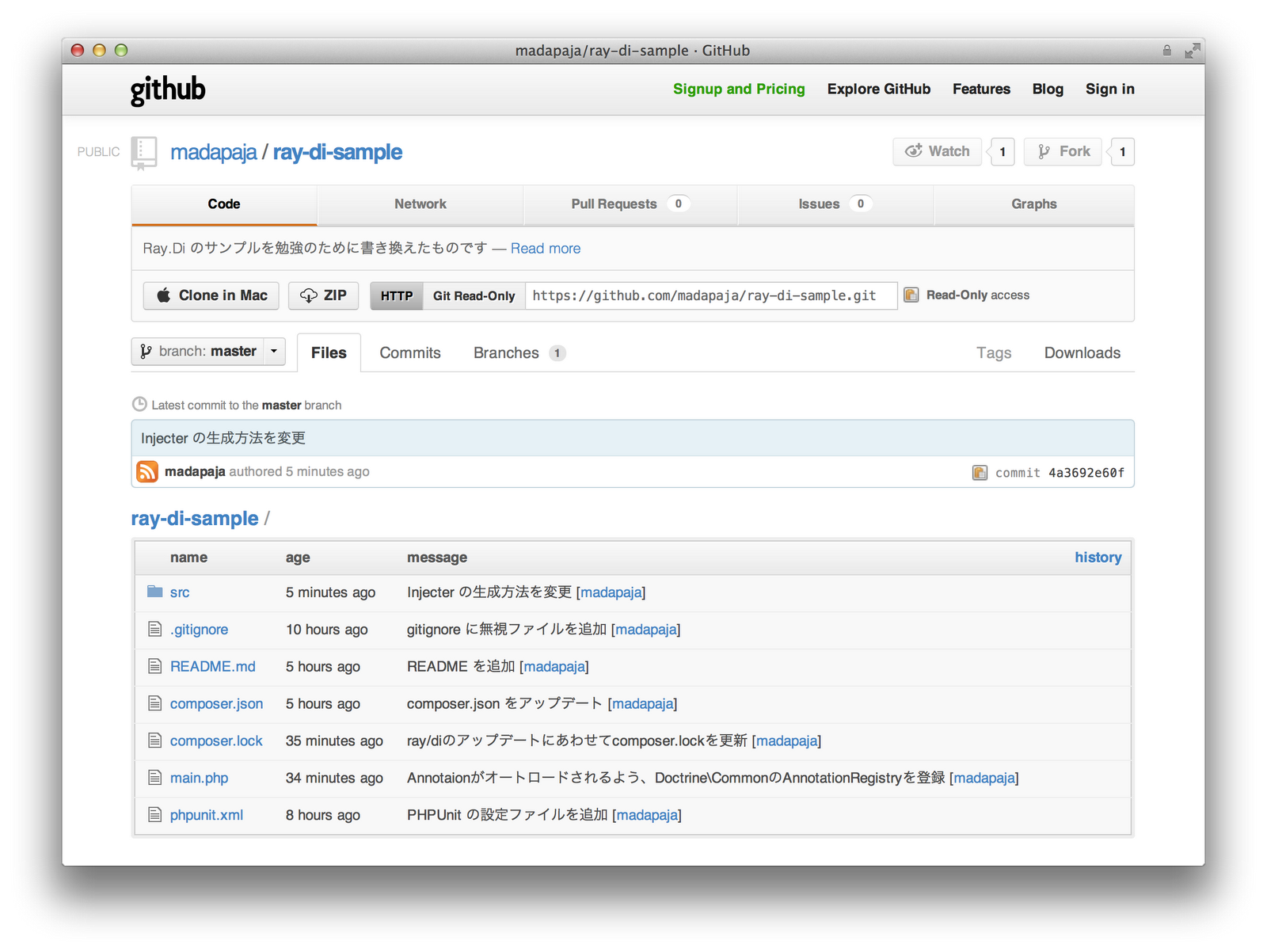
Task: Click madapaja link in README.md row message
Action: pyautogui.click(x=554, y=666)
